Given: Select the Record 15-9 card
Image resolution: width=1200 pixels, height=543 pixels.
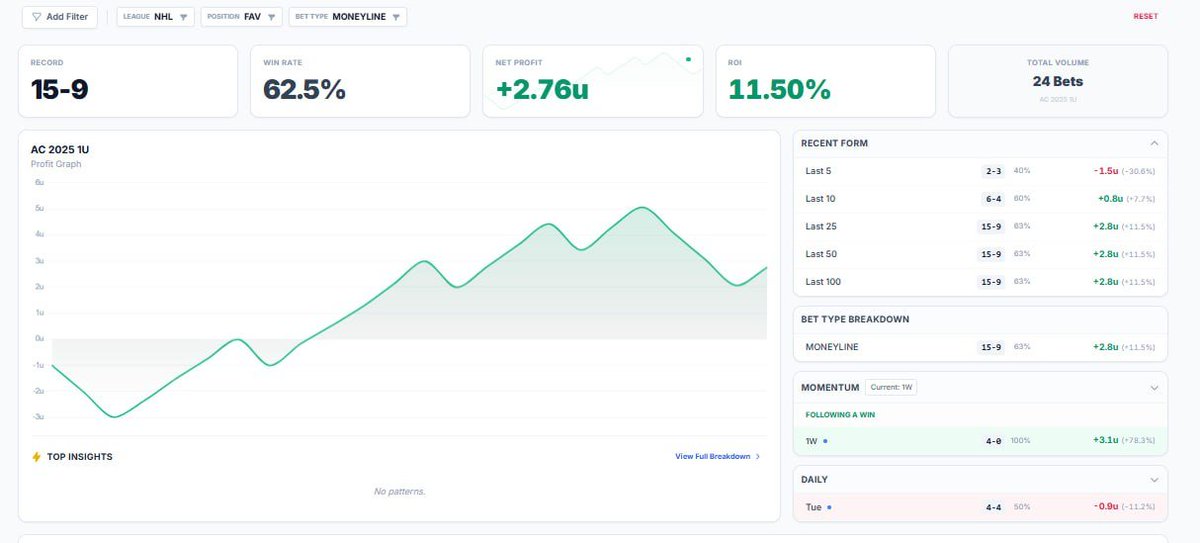Looking at the screenshot, I should (x=128, y=81).
